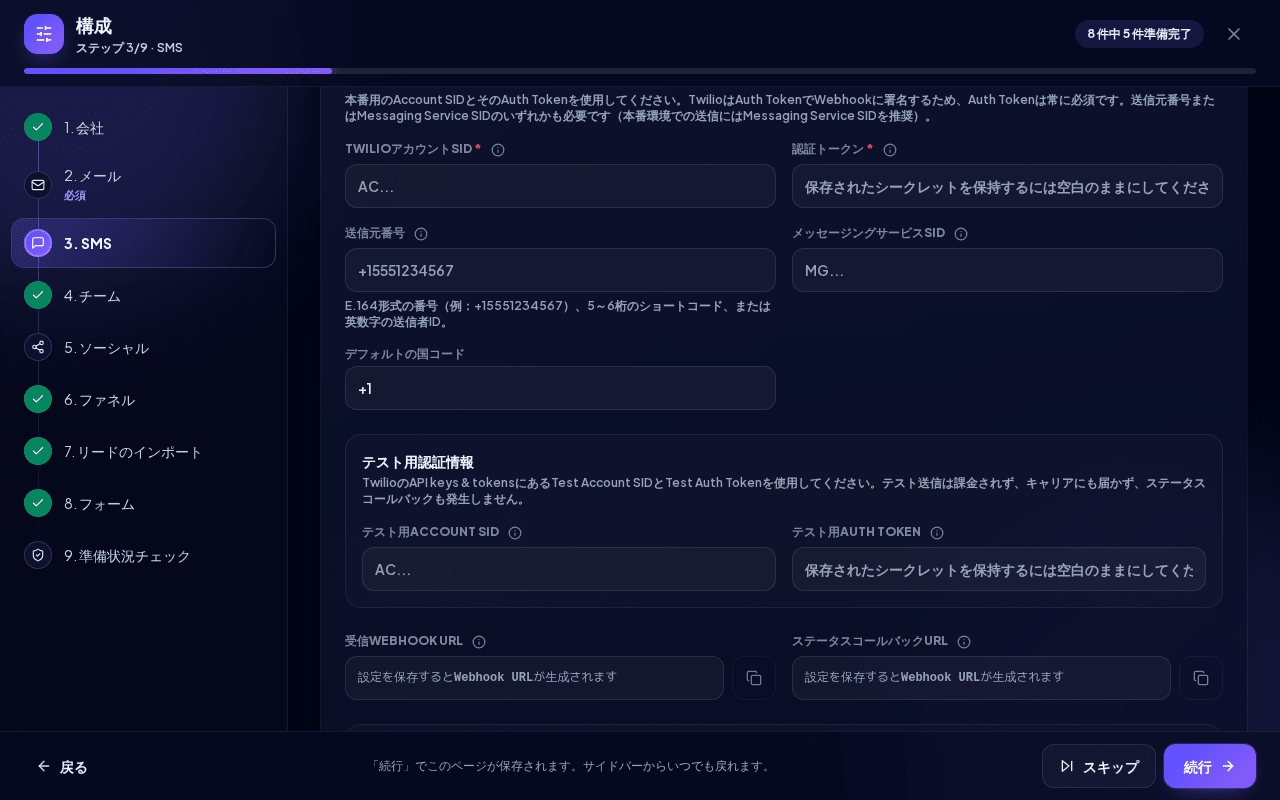Image resolution: width=1280 pixels, height=800 pixels.
Task: Click the メッセージングサービスSID input
Action: 1007,270
